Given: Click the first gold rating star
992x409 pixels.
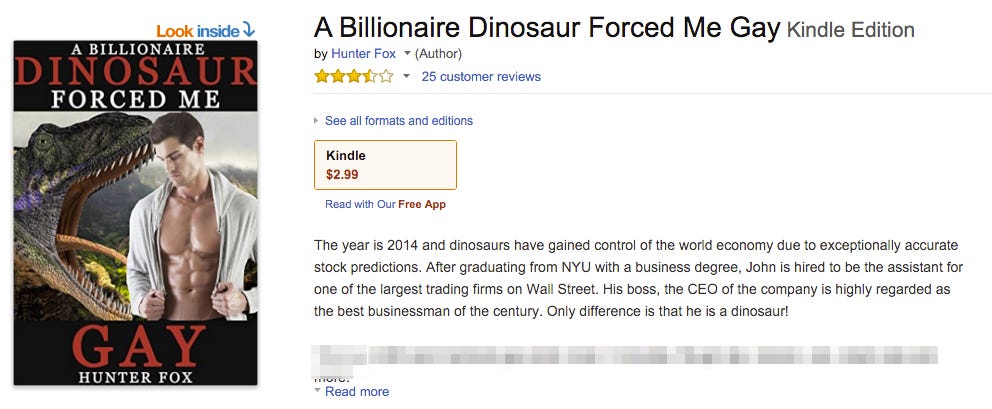Looking at the screenshot, I should coord(322,76).
